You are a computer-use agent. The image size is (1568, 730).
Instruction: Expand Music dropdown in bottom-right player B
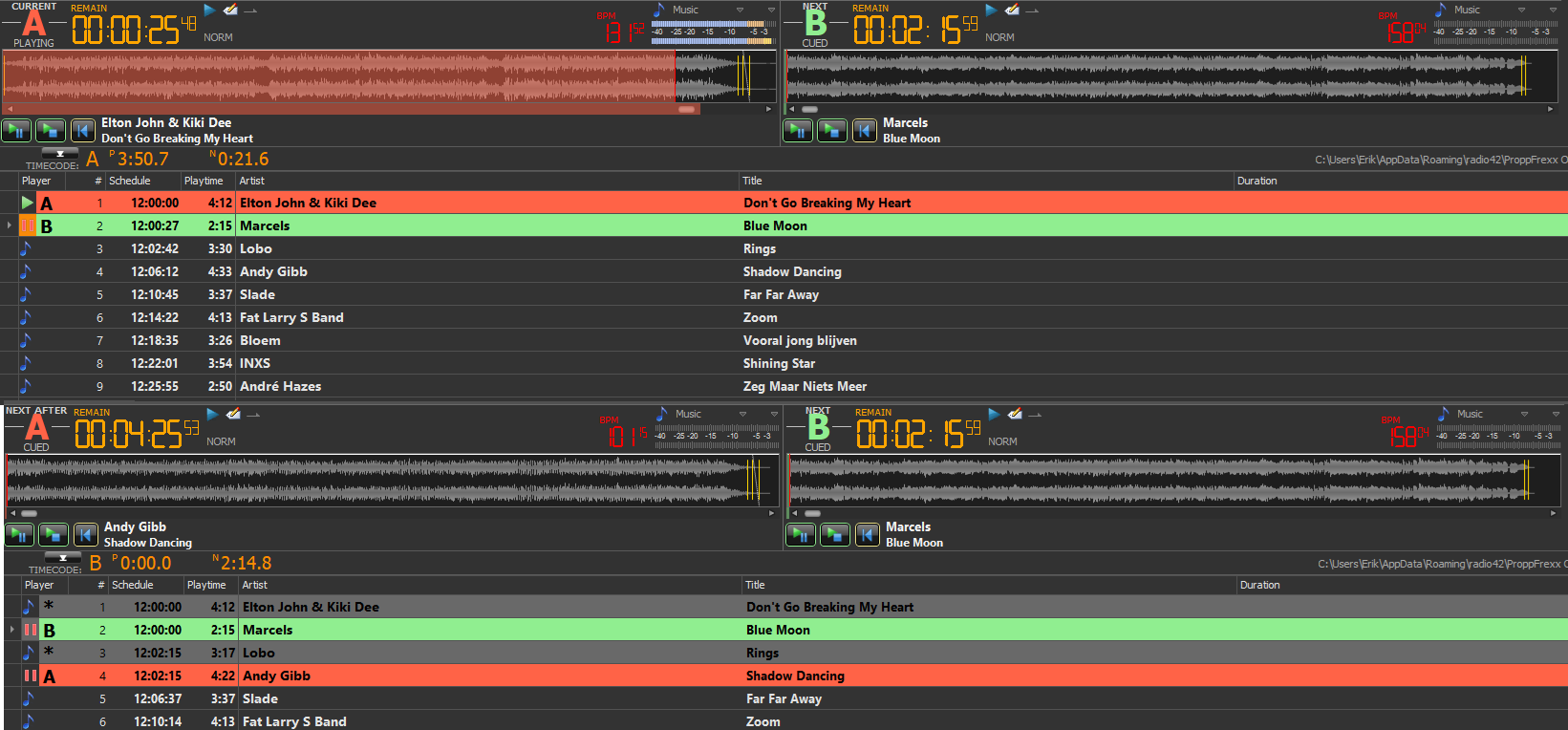[x=1524, y=415]
